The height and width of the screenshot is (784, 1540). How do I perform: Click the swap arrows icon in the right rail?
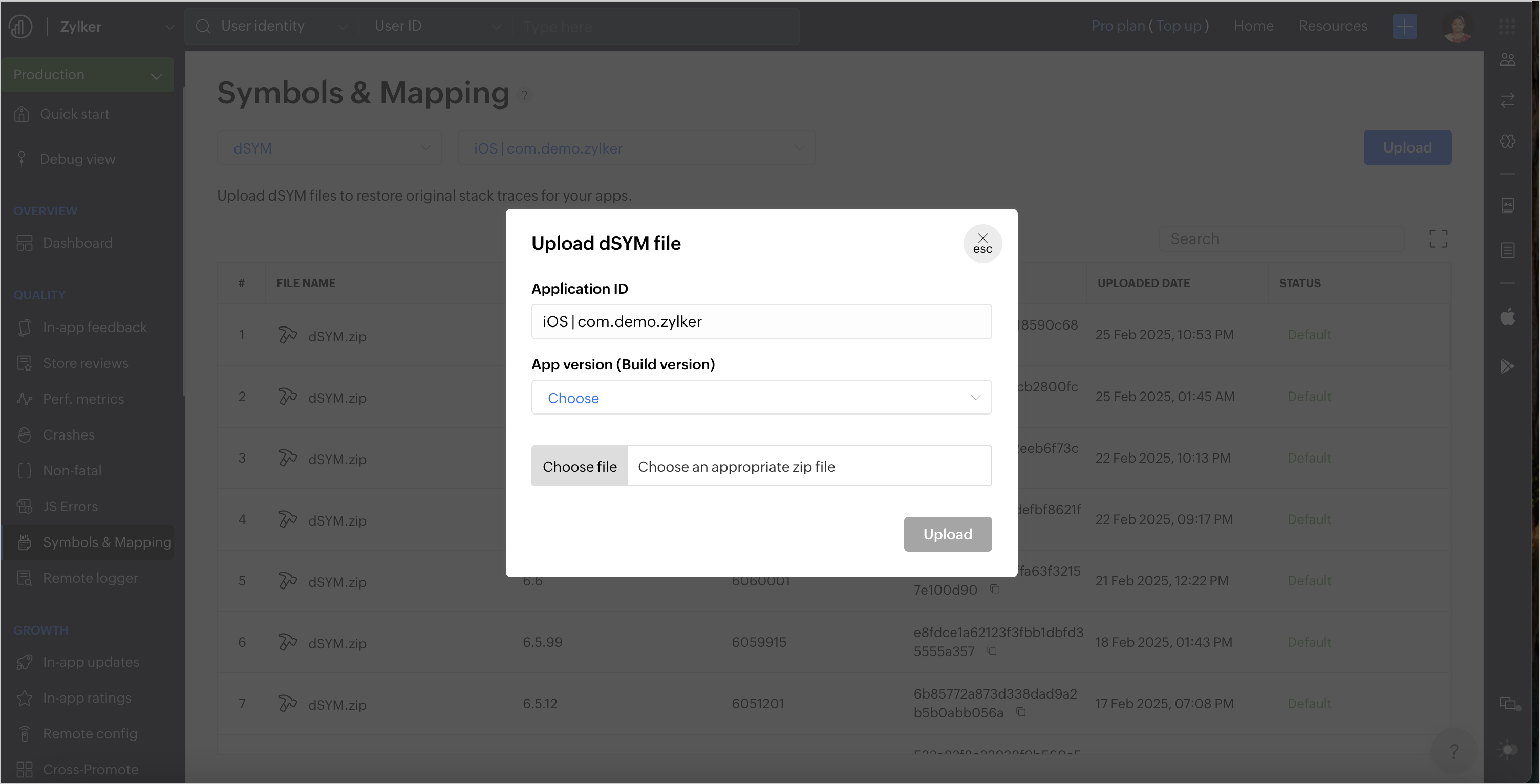1507,100
